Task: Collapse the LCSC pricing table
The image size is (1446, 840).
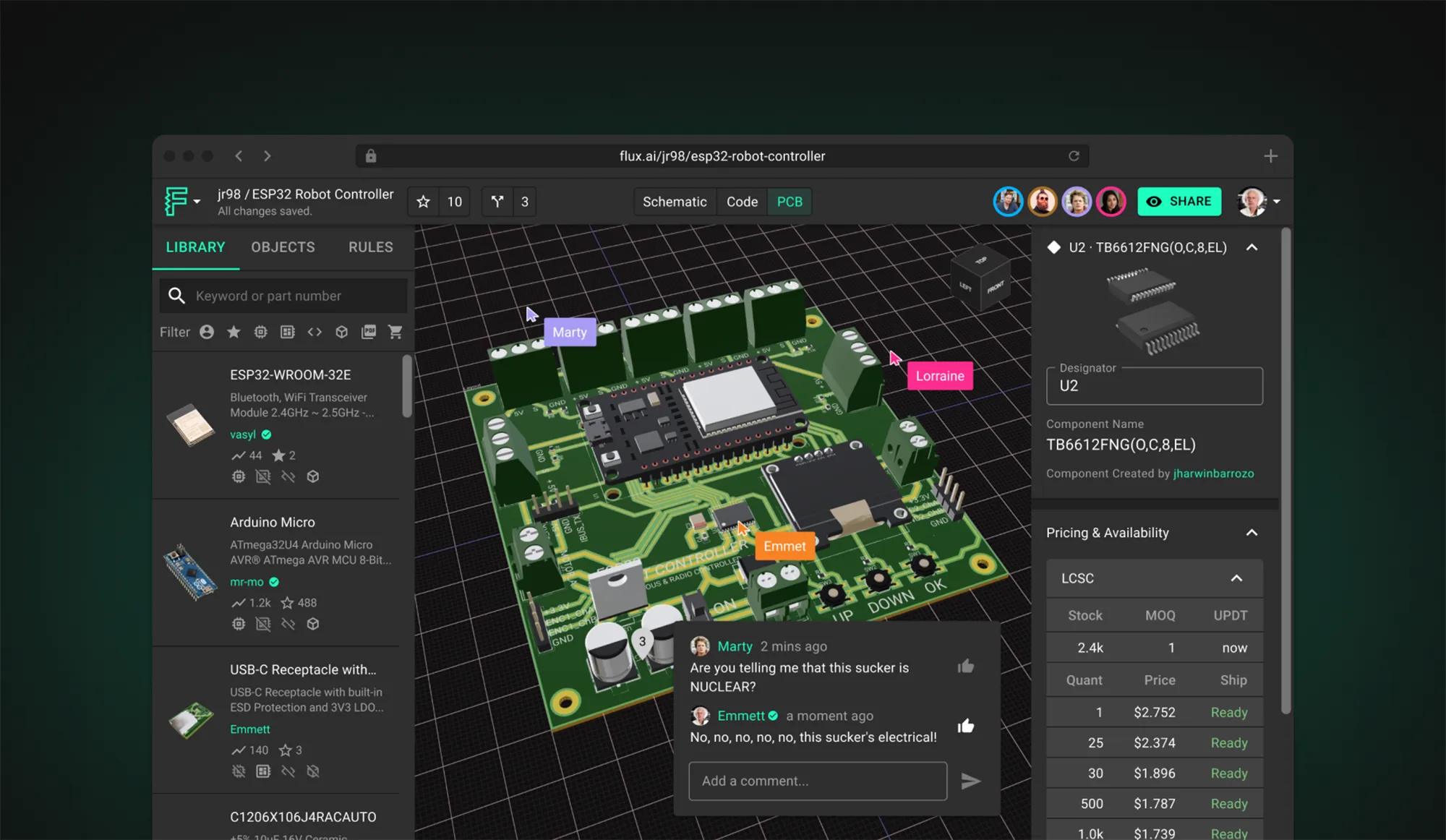Action: coord(1236,578)
